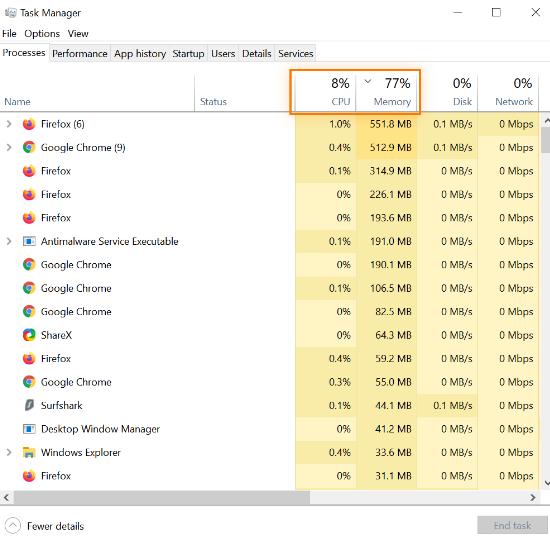Switch to the Performance tab
550x541 pixels.
click(x=80, y=54)
